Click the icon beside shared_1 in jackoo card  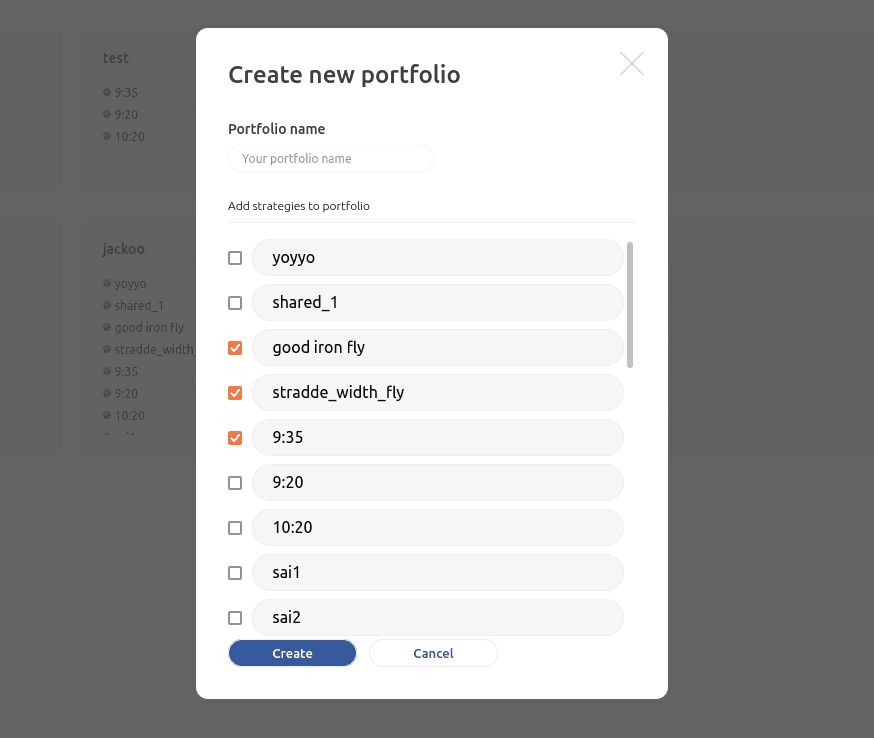point(106,305)
